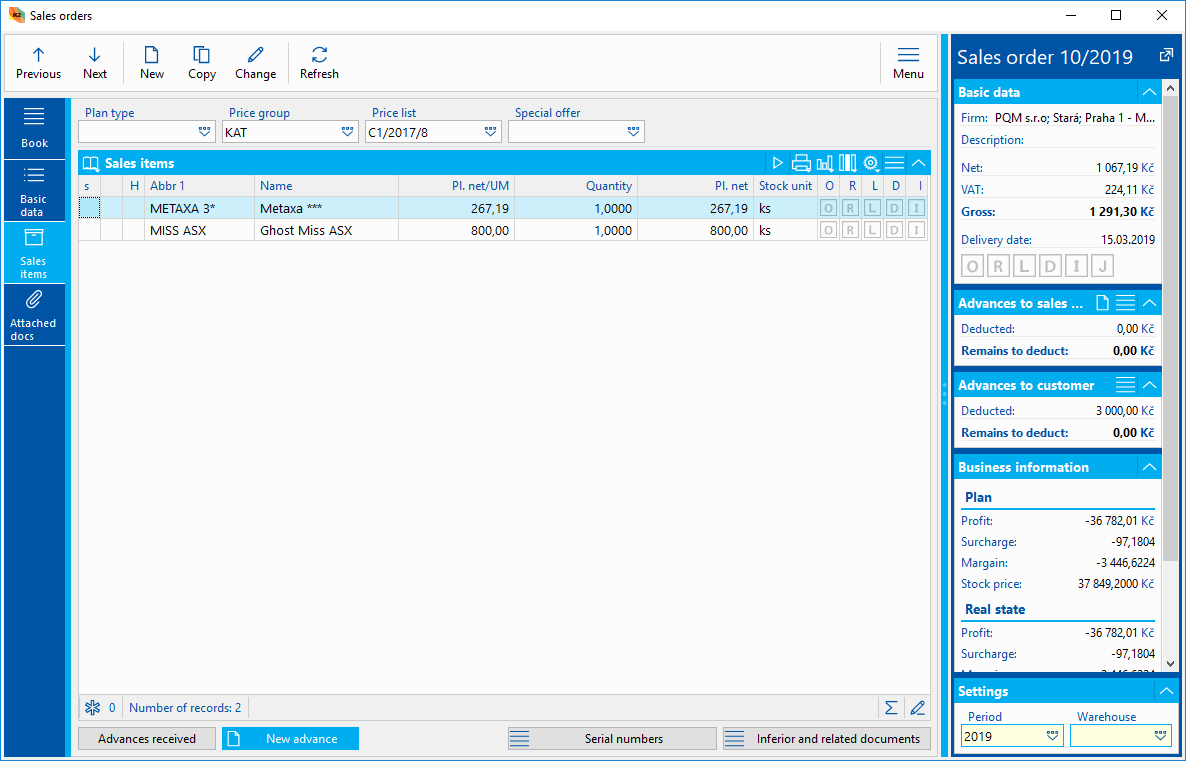
Task: Create new document in Advances to sales panel
Action: [x=1102, y=303]
